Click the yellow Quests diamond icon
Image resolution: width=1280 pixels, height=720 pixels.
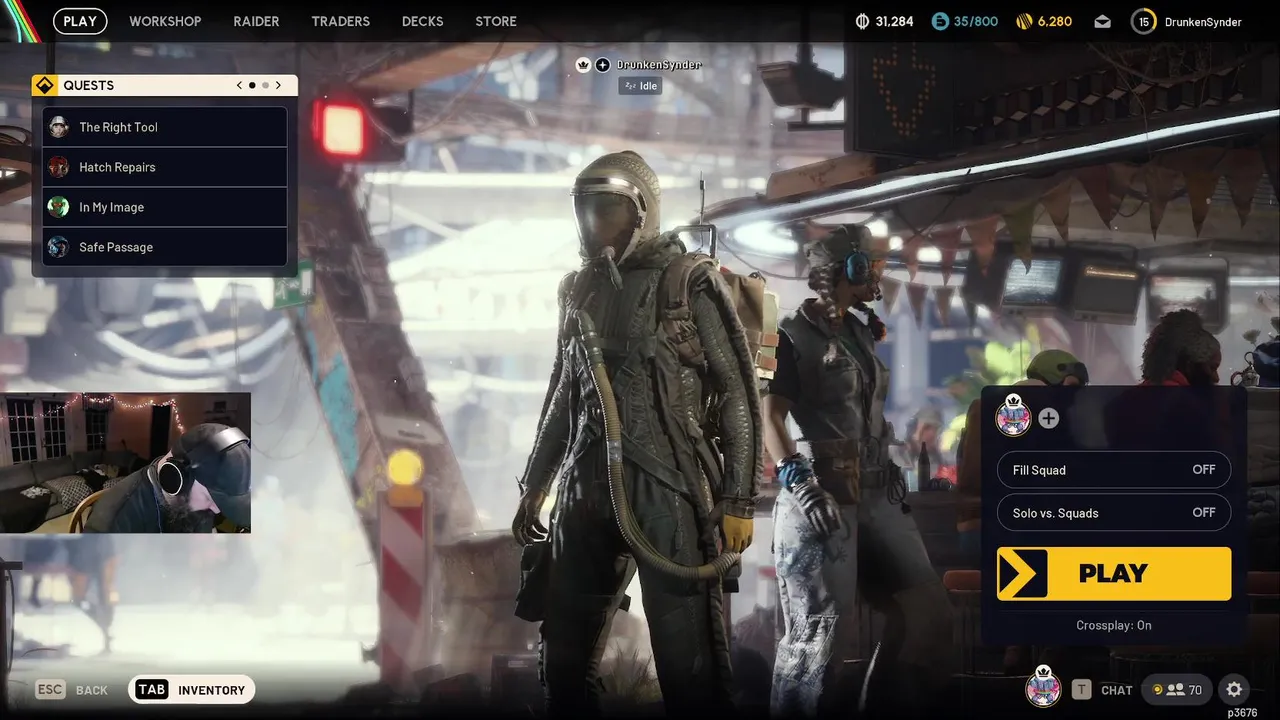point(44,85)
